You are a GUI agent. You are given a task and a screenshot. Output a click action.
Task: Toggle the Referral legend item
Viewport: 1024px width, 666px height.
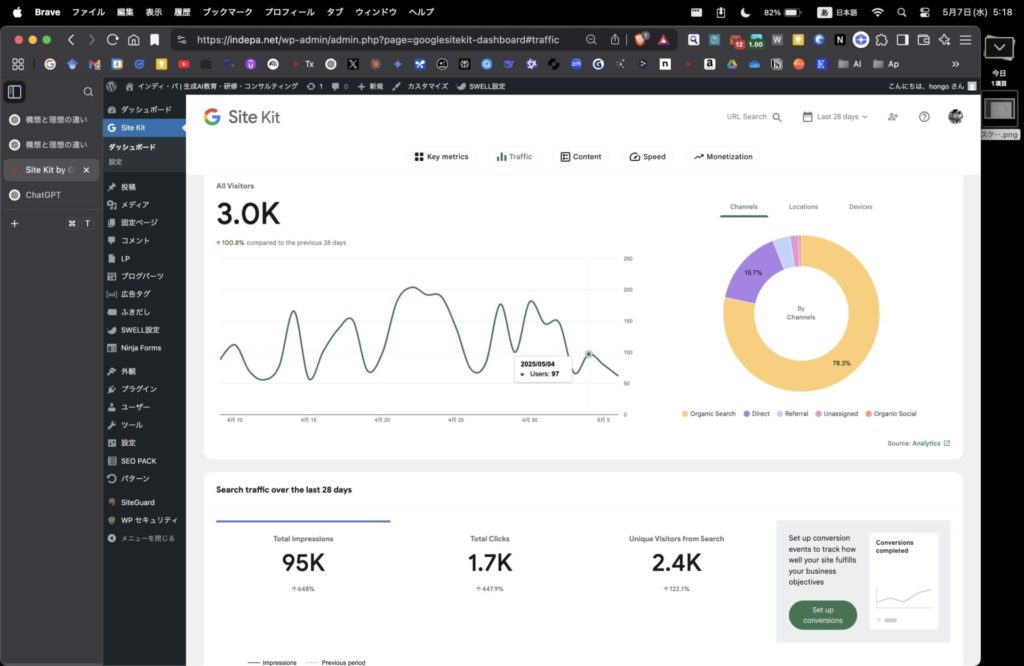click(x=795, y=414)
